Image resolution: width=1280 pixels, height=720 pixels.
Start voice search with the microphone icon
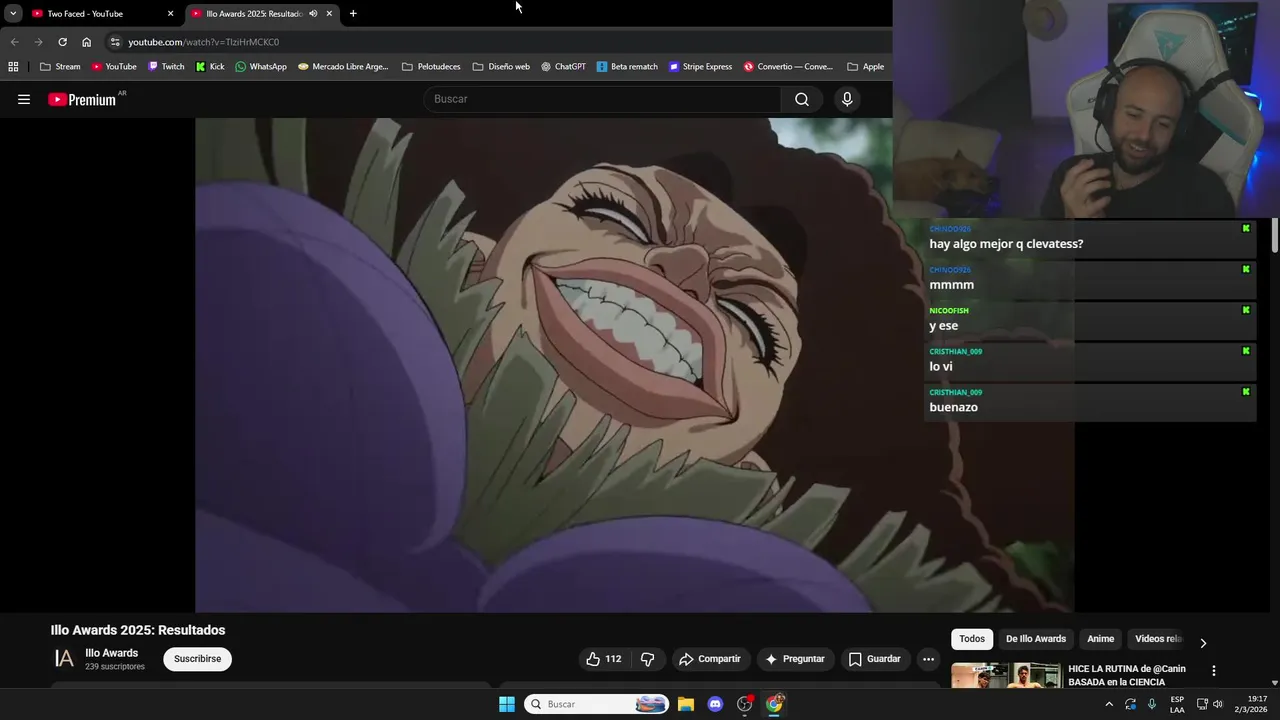click(847, 99)
